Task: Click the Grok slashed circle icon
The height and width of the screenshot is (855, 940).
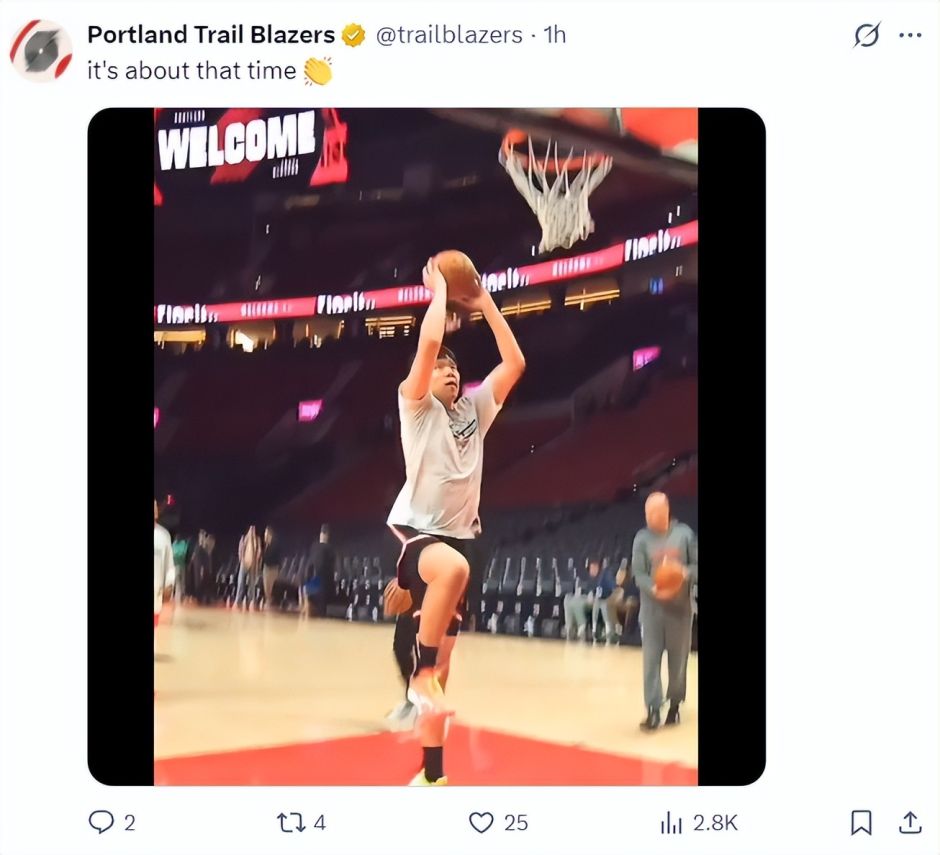Action: click(866, 35)
